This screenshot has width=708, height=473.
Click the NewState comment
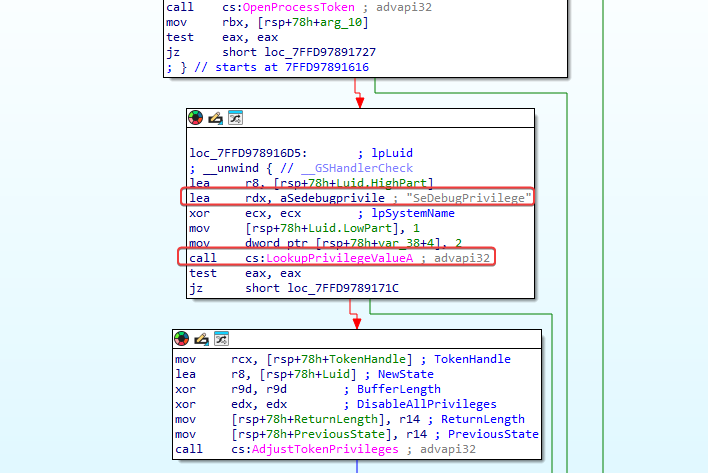point(405,374)
